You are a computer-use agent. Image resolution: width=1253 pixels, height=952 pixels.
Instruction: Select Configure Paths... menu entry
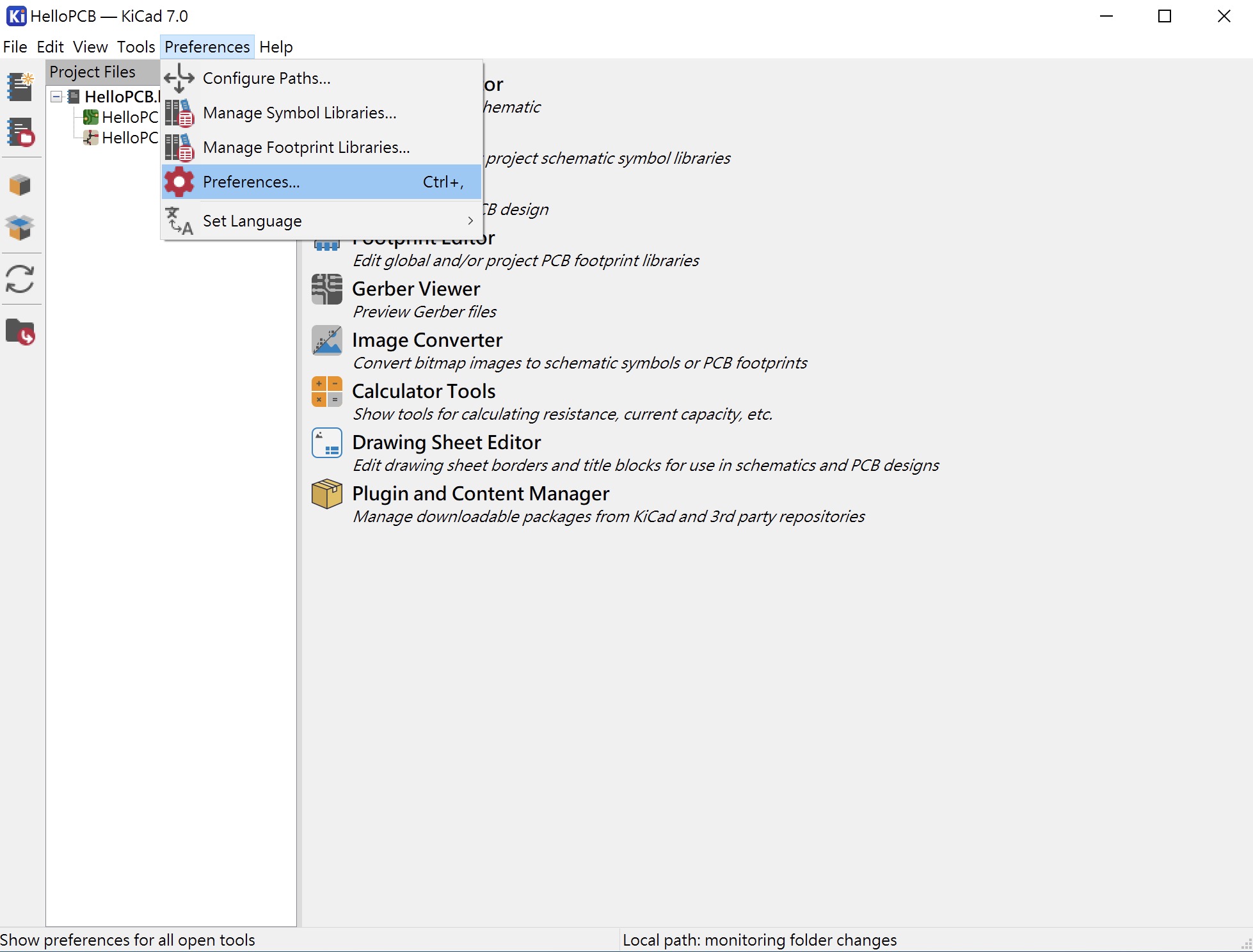pos(322,78)
